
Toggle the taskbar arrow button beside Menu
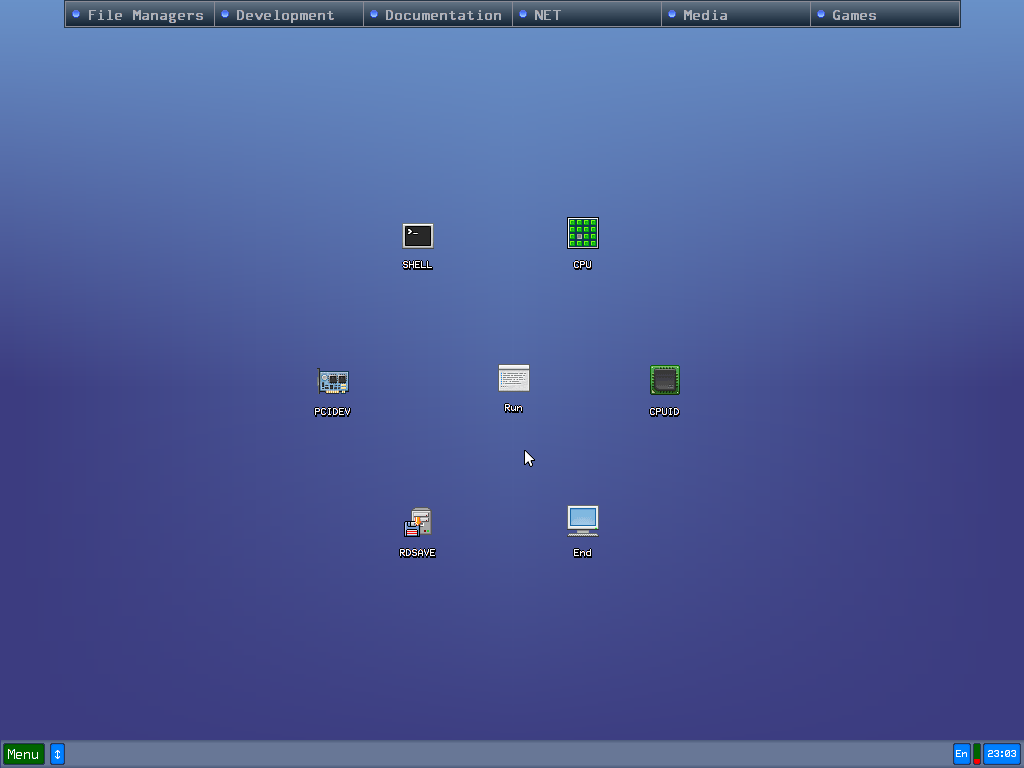[57, 754]
